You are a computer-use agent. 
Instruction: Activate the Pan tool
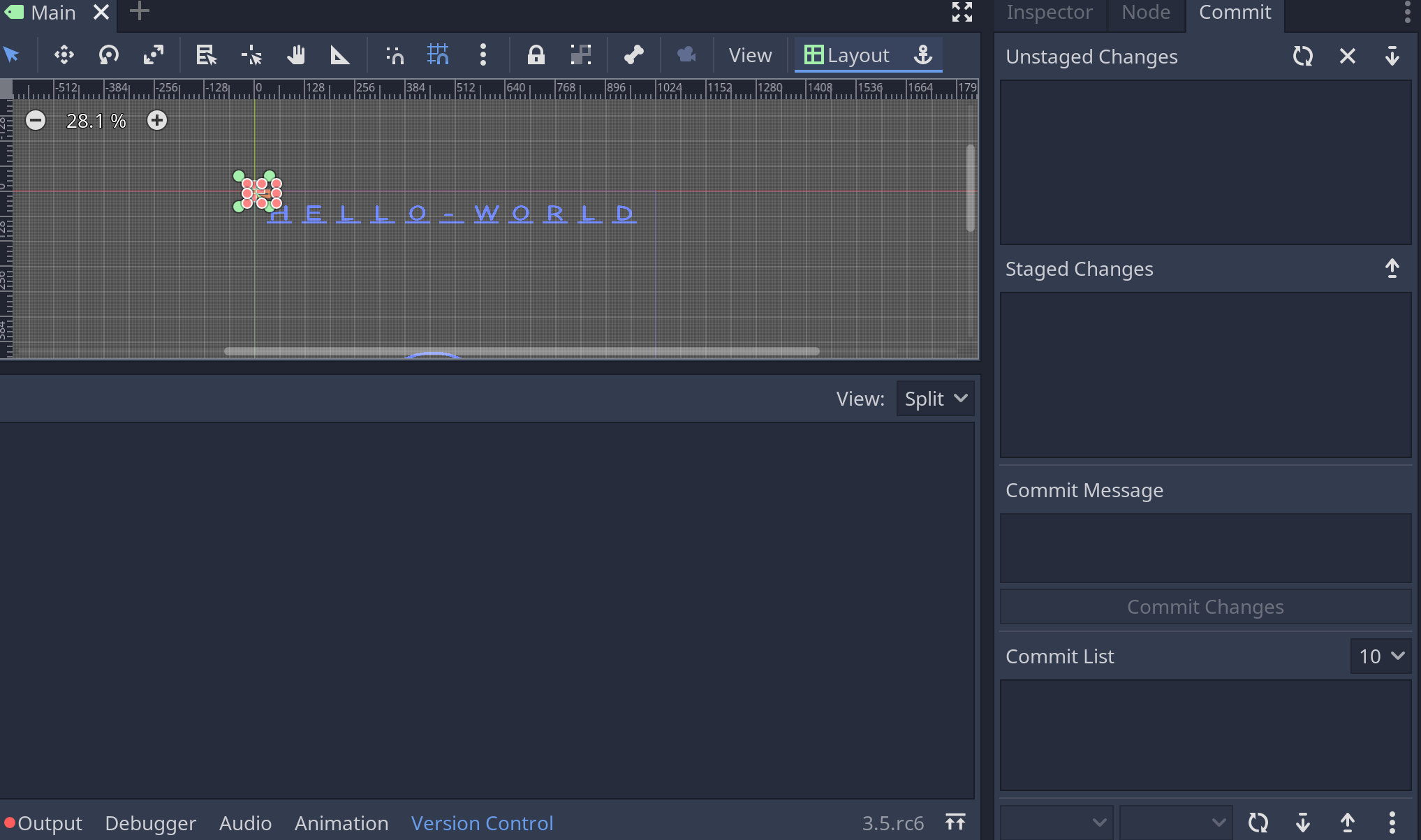coord(295,55)
